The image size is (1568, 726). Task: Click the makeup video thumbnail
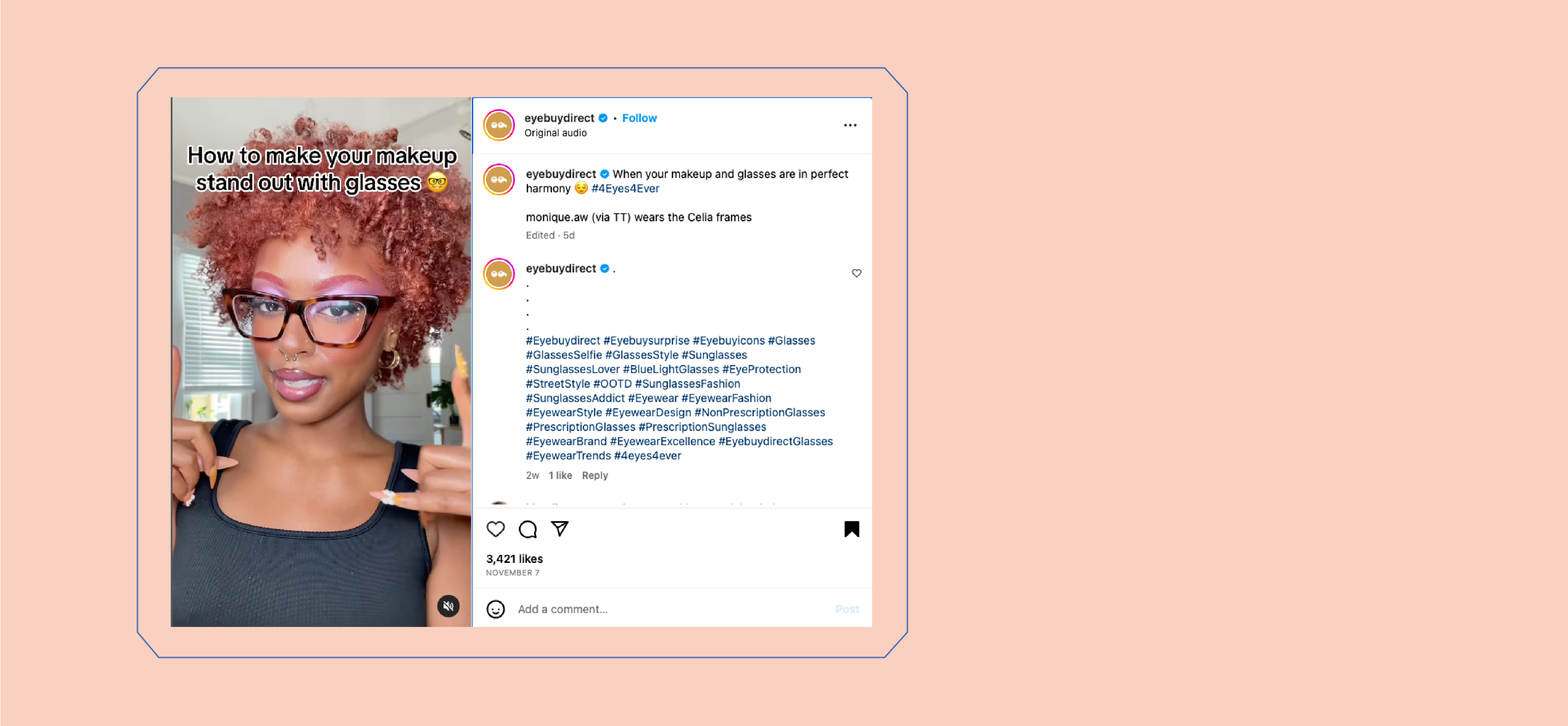(x=321, y=362)
